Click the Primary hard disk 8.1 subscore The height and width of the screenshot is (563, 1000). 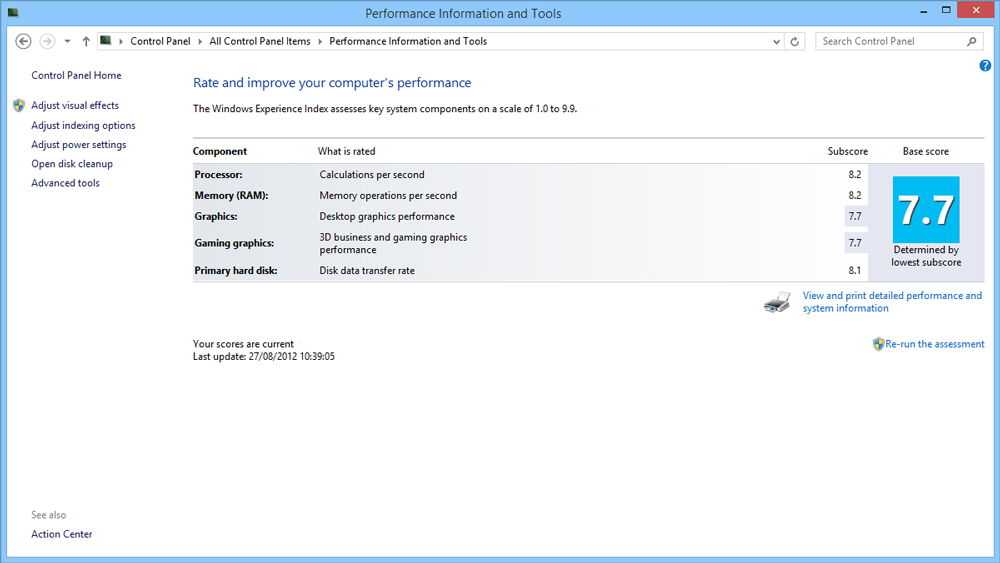click(x=855, y=270)
